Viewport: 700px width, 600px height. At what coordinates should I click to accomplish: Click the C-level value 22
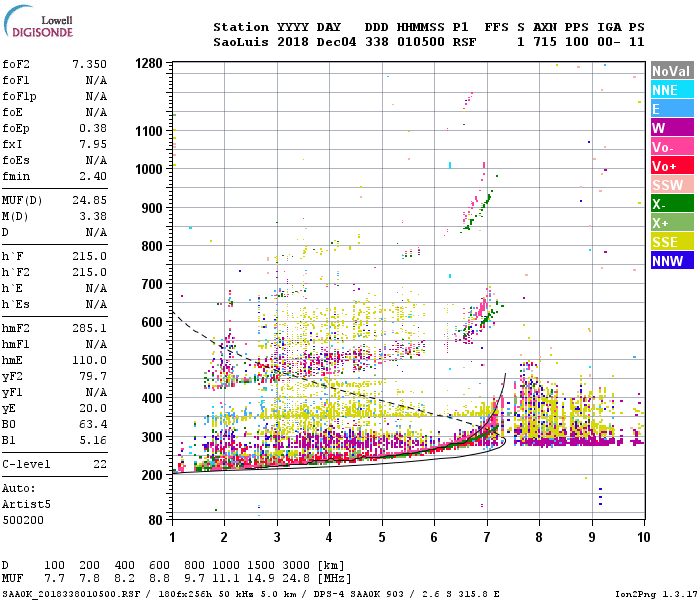(x=100, y=464)
